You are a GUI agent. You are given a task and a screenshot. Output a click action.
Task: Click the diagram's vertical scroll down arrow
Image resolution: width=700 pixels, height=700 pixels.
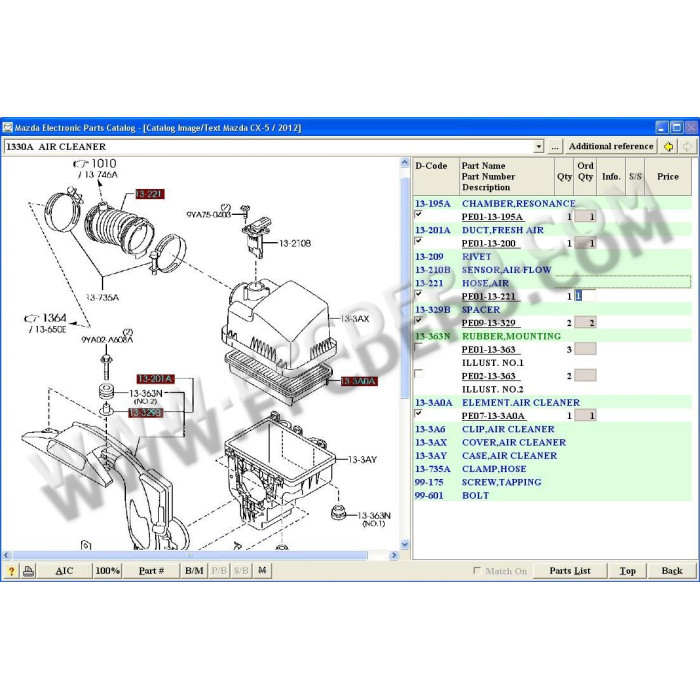point(405,544)
